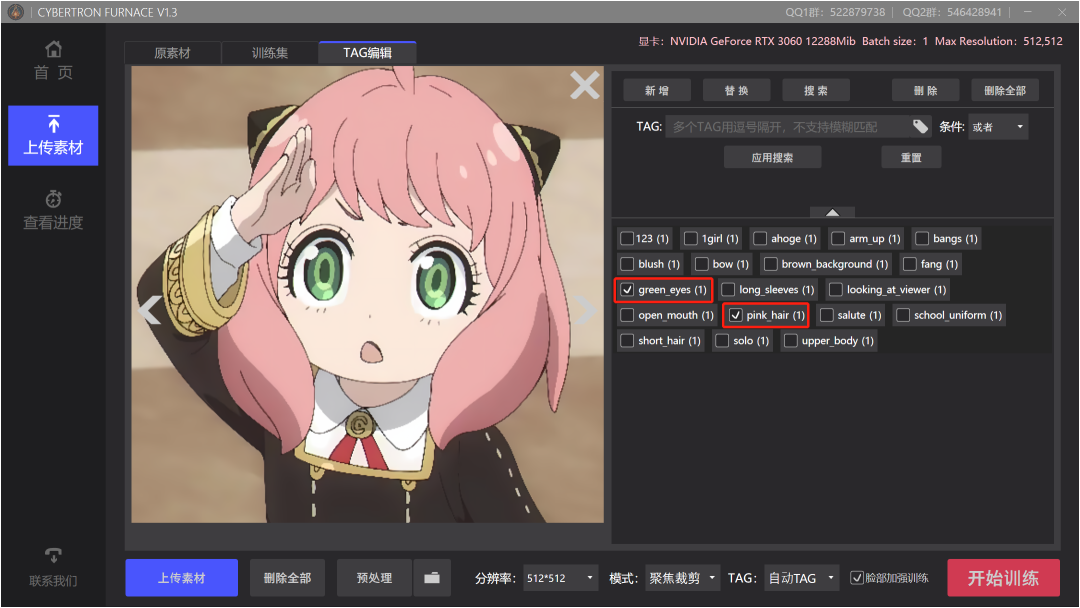Screen dimensions: 1080x608
Task: Click the Cybertron Furnace app logo
Action: (x=15, y=12)
